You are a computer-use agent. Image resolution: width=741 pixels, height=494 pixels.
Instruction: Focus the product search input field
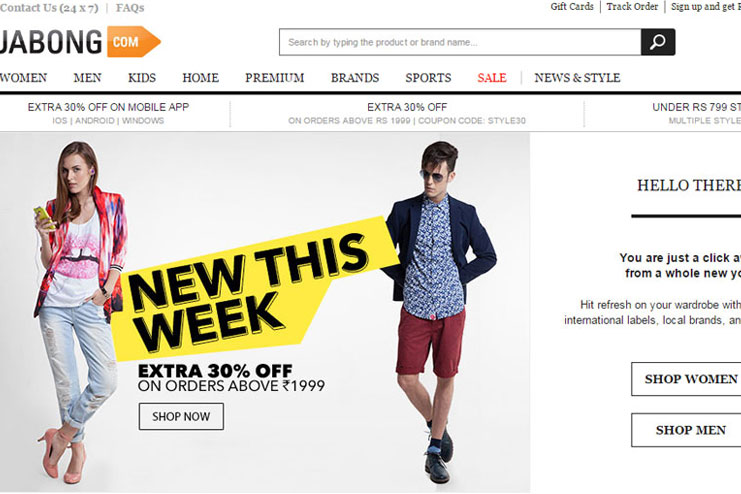click(460, 42)
